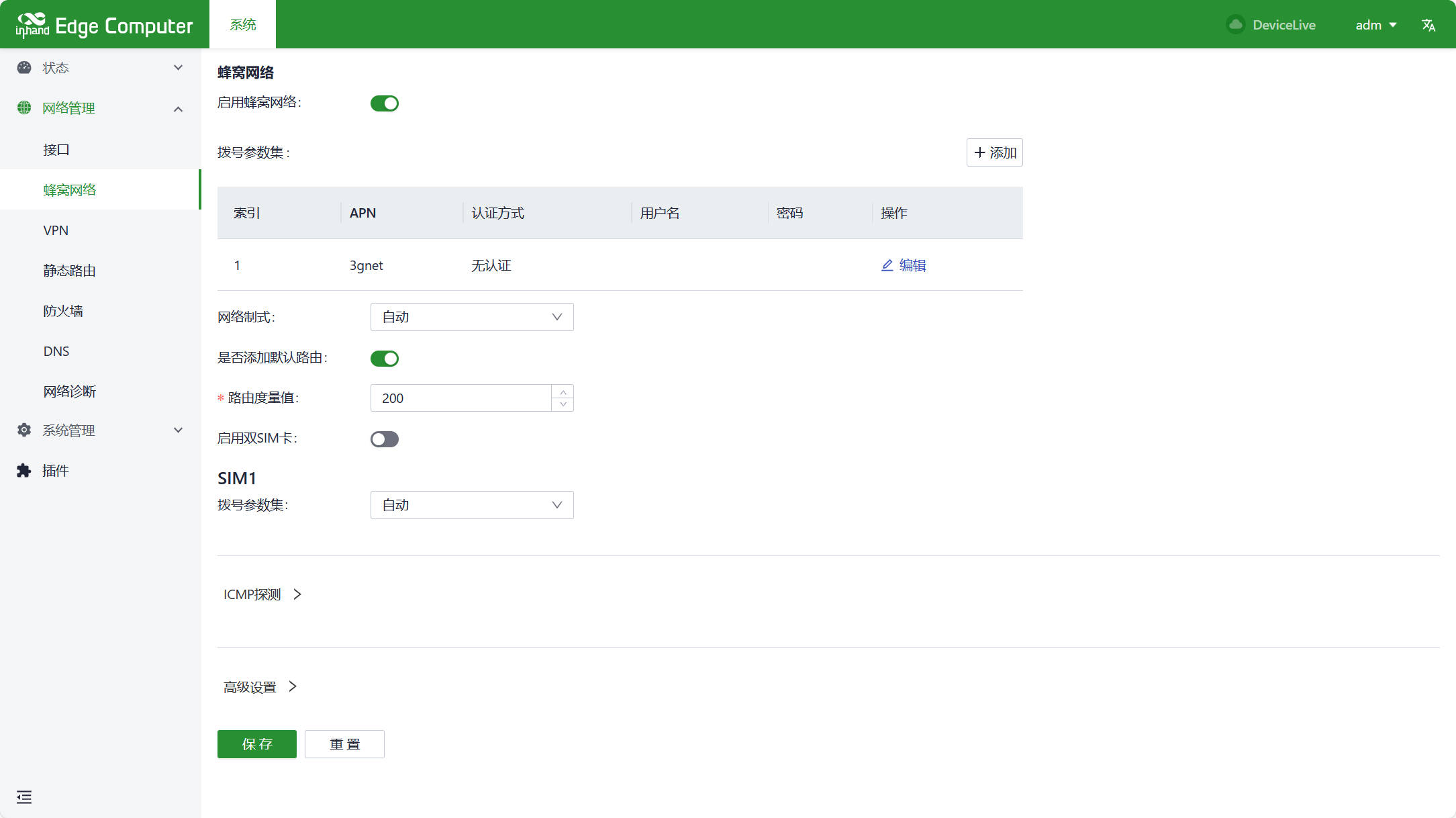Increase the route metric value with up arrow

pyautogui.click(x=563, y=392)
